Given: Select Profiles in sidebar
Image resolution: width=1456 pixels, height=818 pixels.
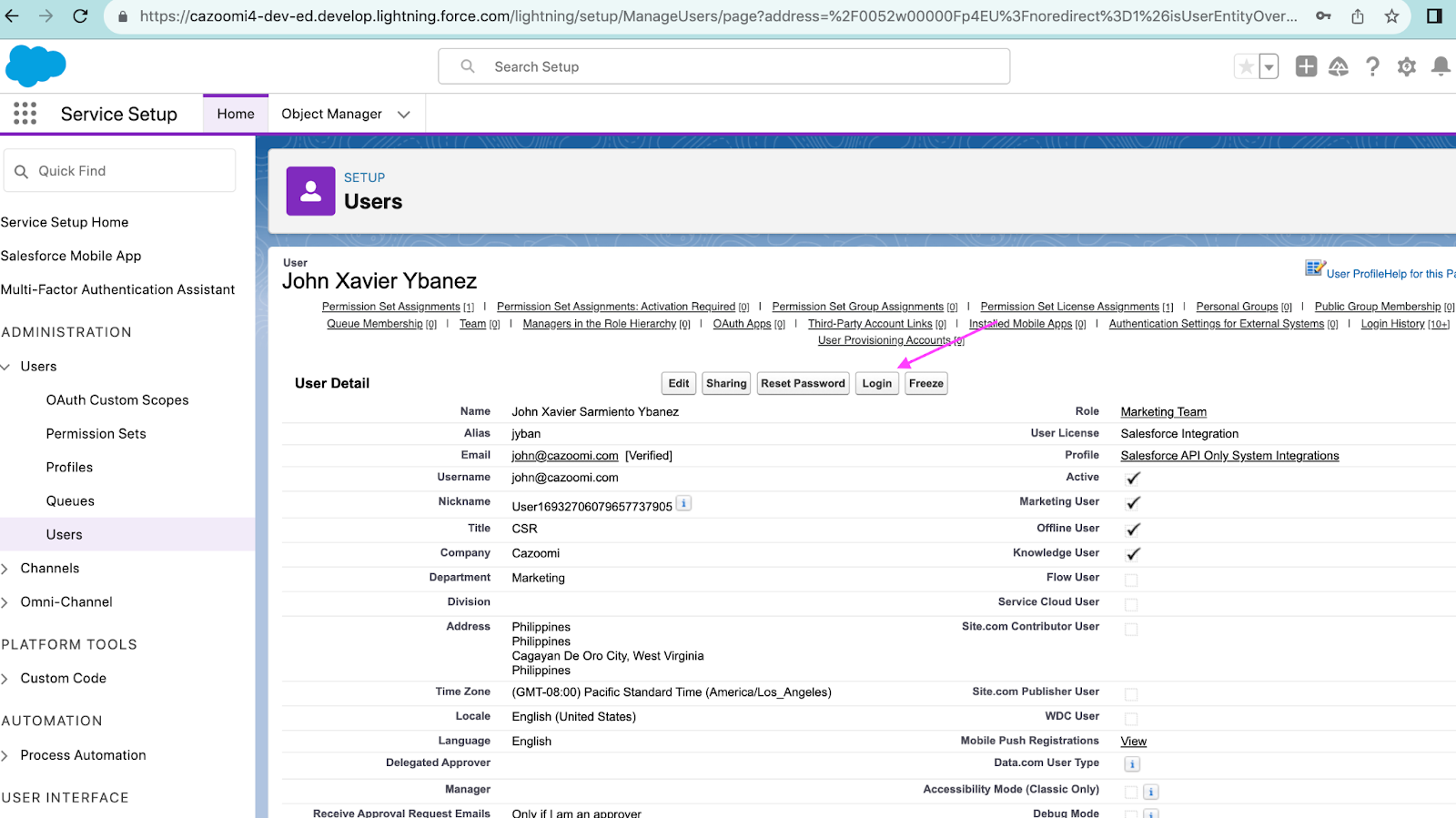Looking at the screenshot, I should [x=70, y=468].
